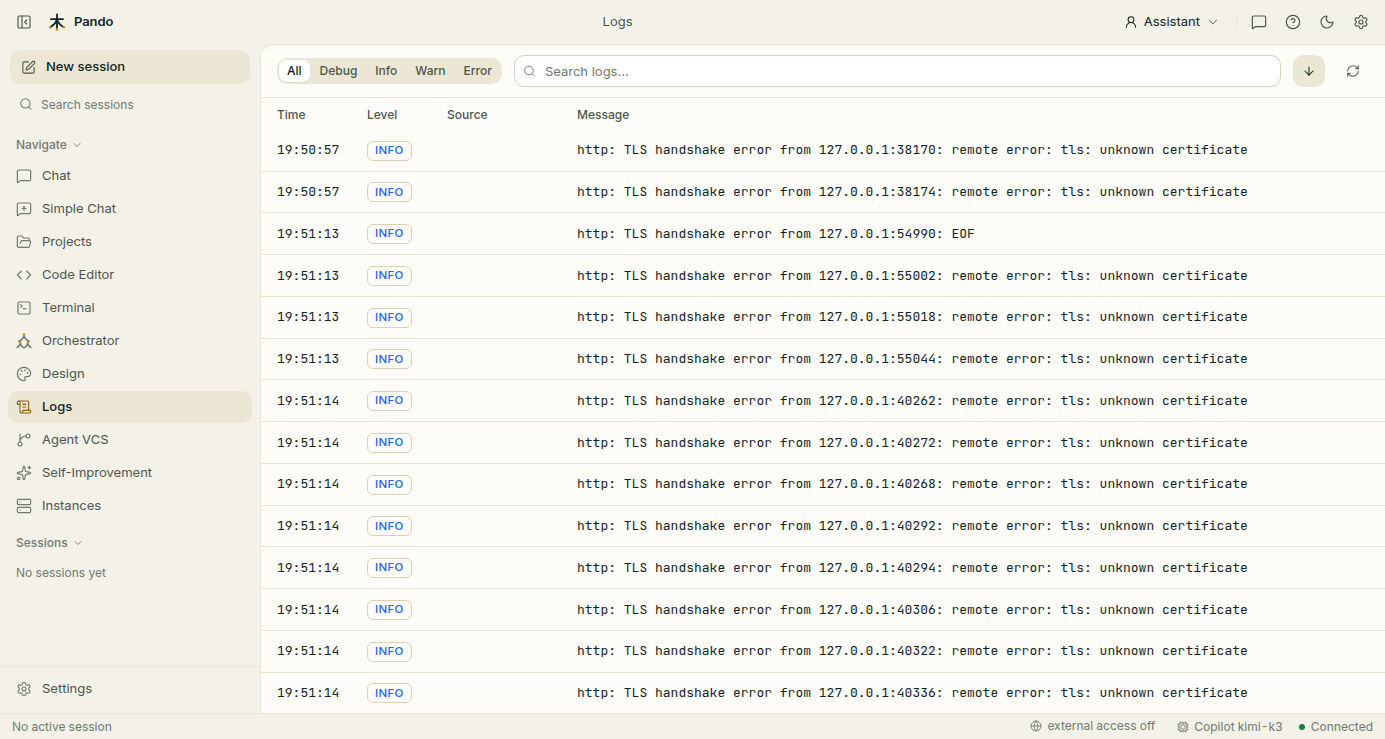Select log message with port 54990 EOF
Viewport: 1385px width, 739px height.
775,234
